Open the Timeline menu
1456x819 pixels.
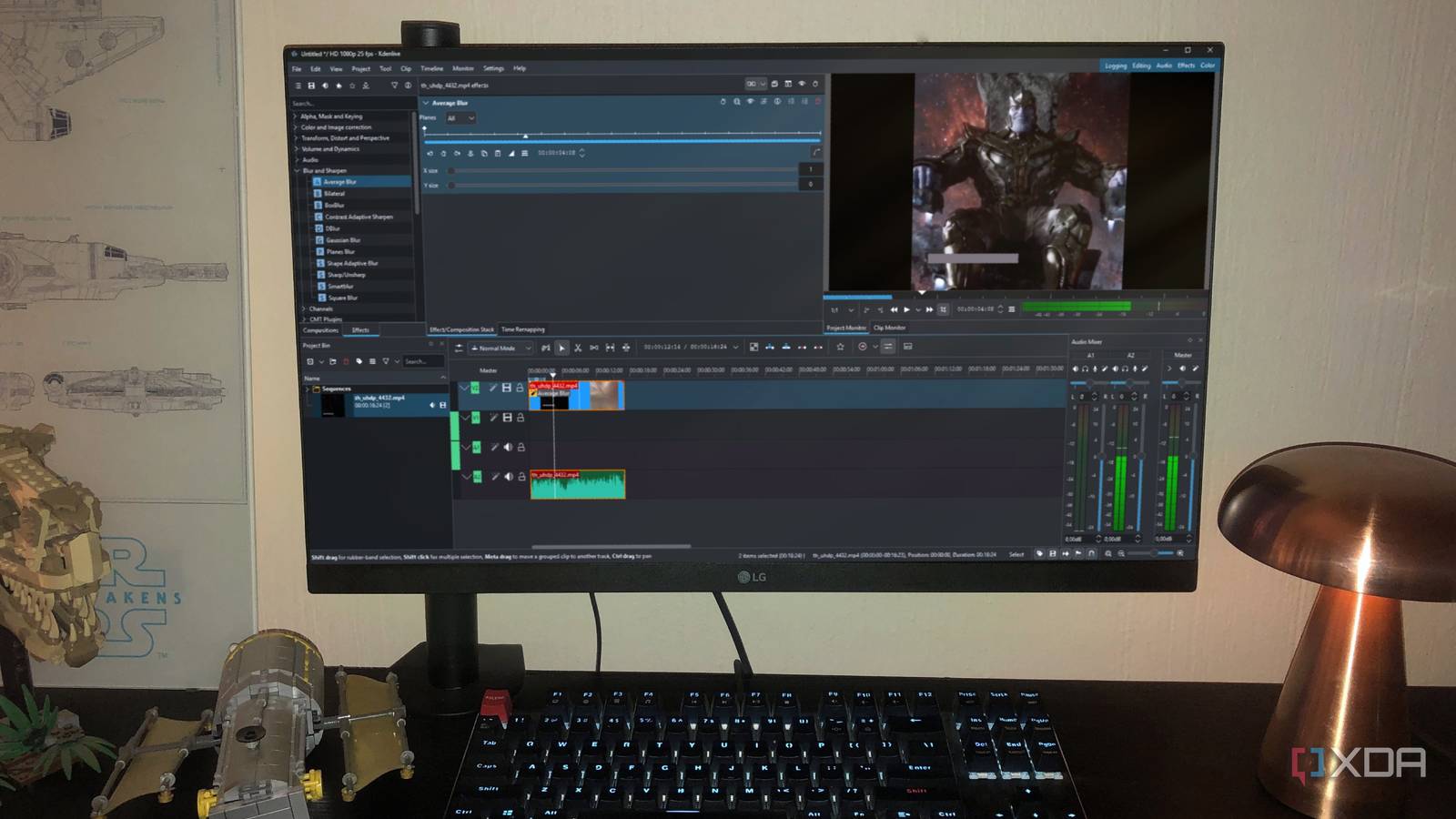pos(431,68)
